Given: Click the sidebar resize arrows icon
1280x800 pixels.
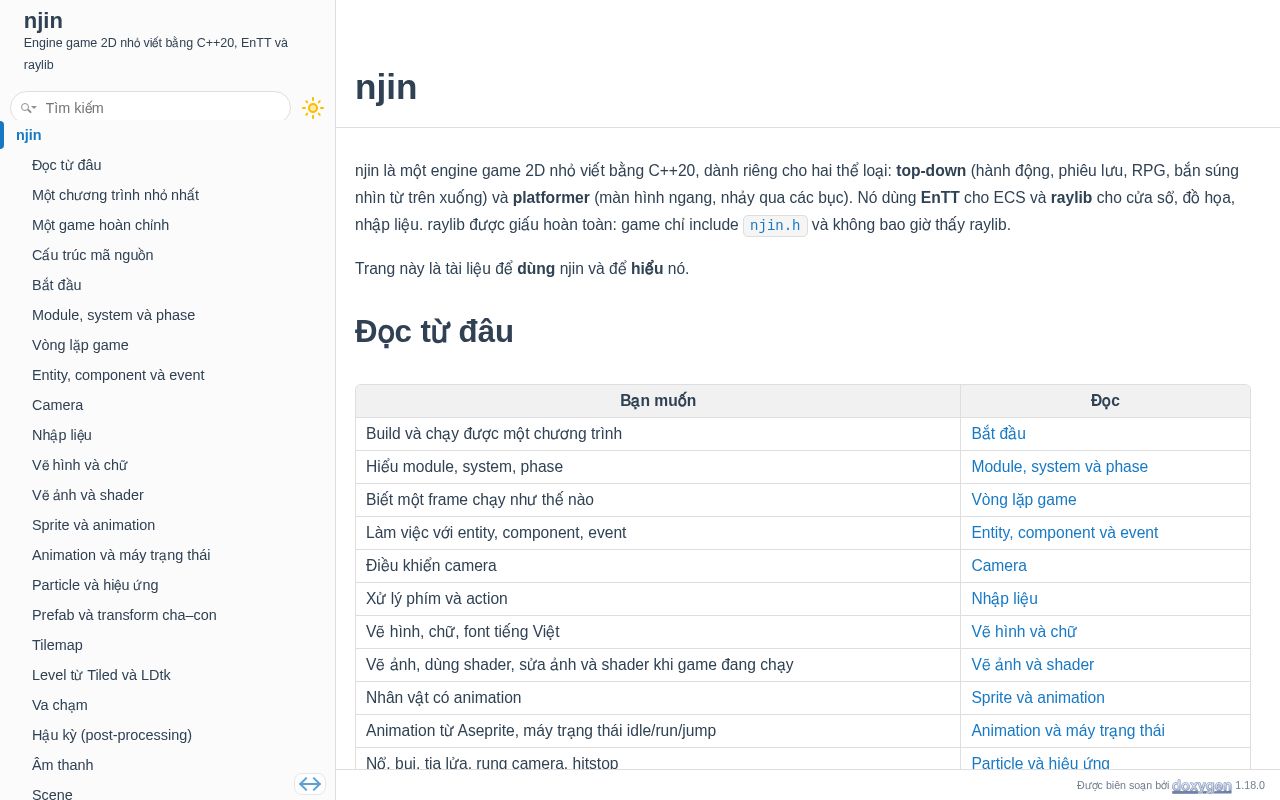Looking at the screenshot, I should pos(310,784).
